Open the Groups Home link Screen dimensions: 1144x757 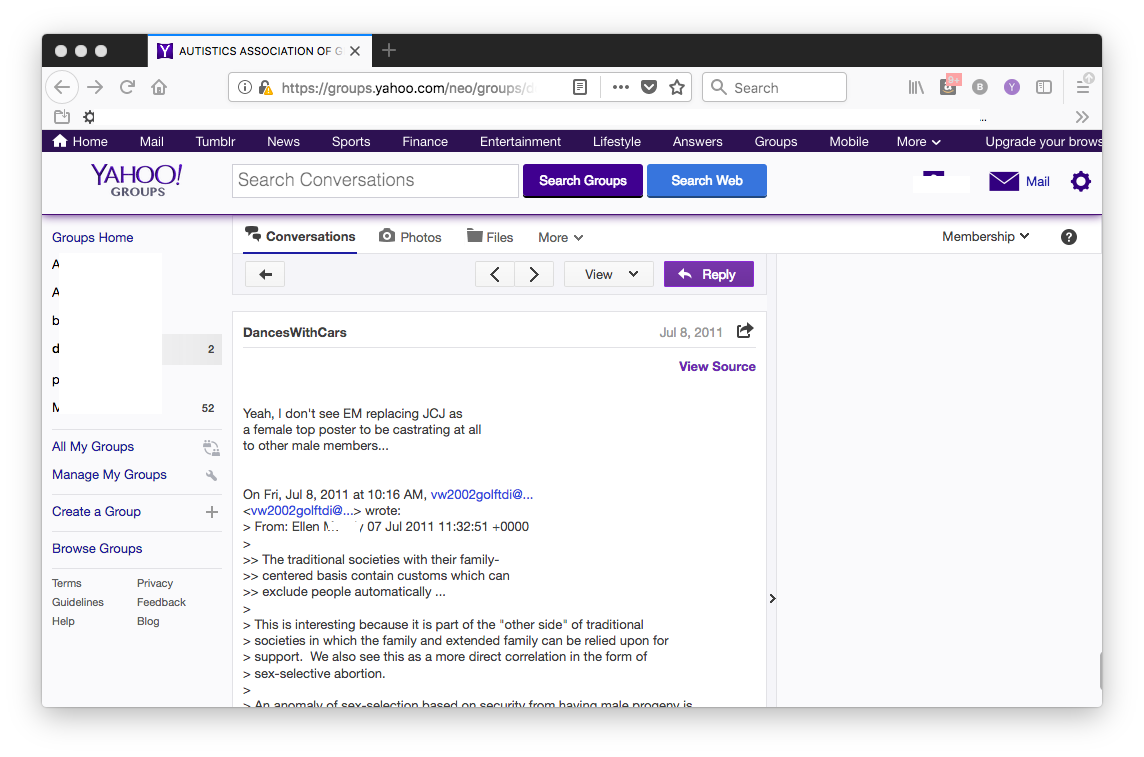click(93, 238)
